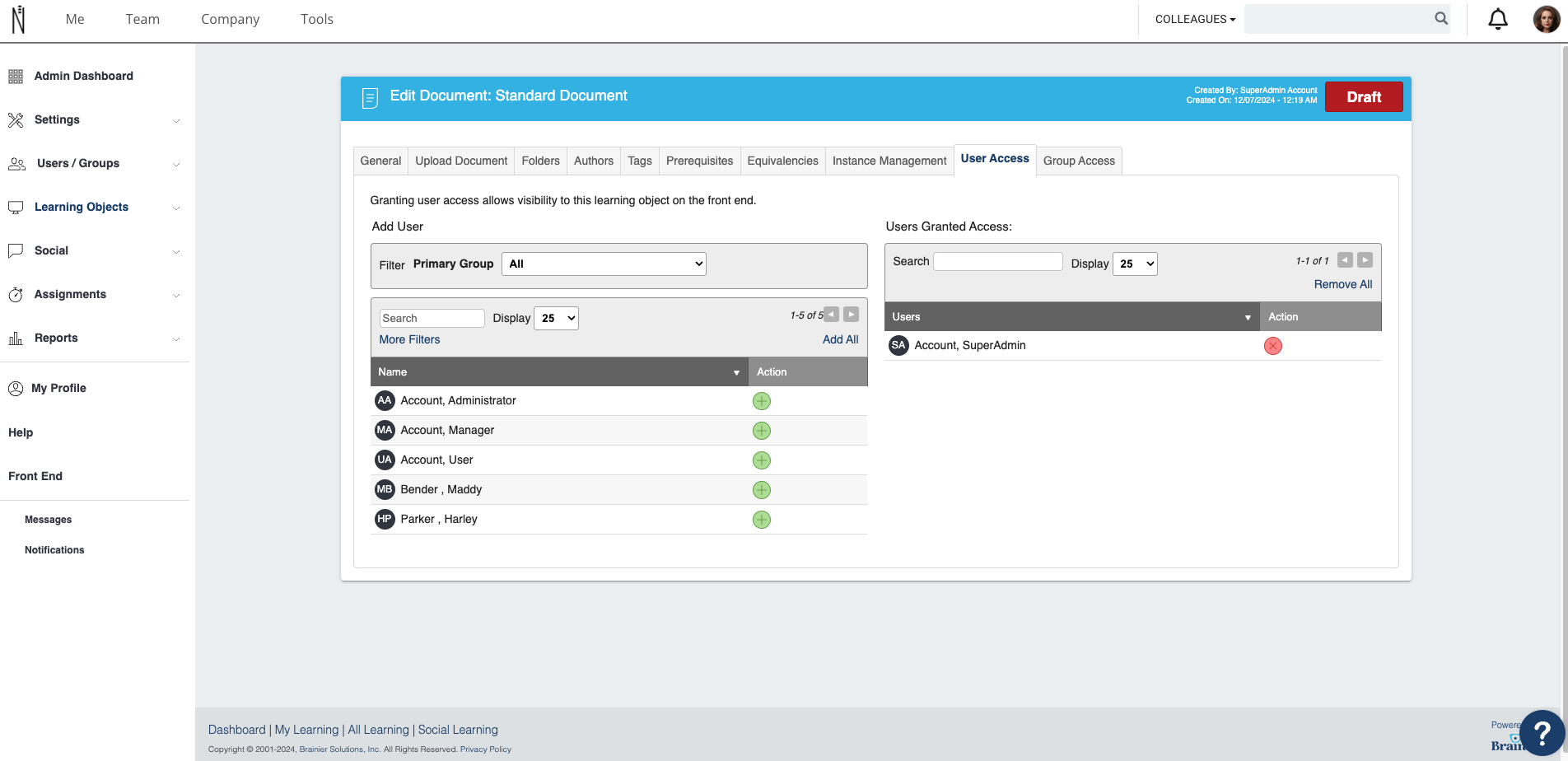Click the help question mark bubble

click(x=1542, y=732)
